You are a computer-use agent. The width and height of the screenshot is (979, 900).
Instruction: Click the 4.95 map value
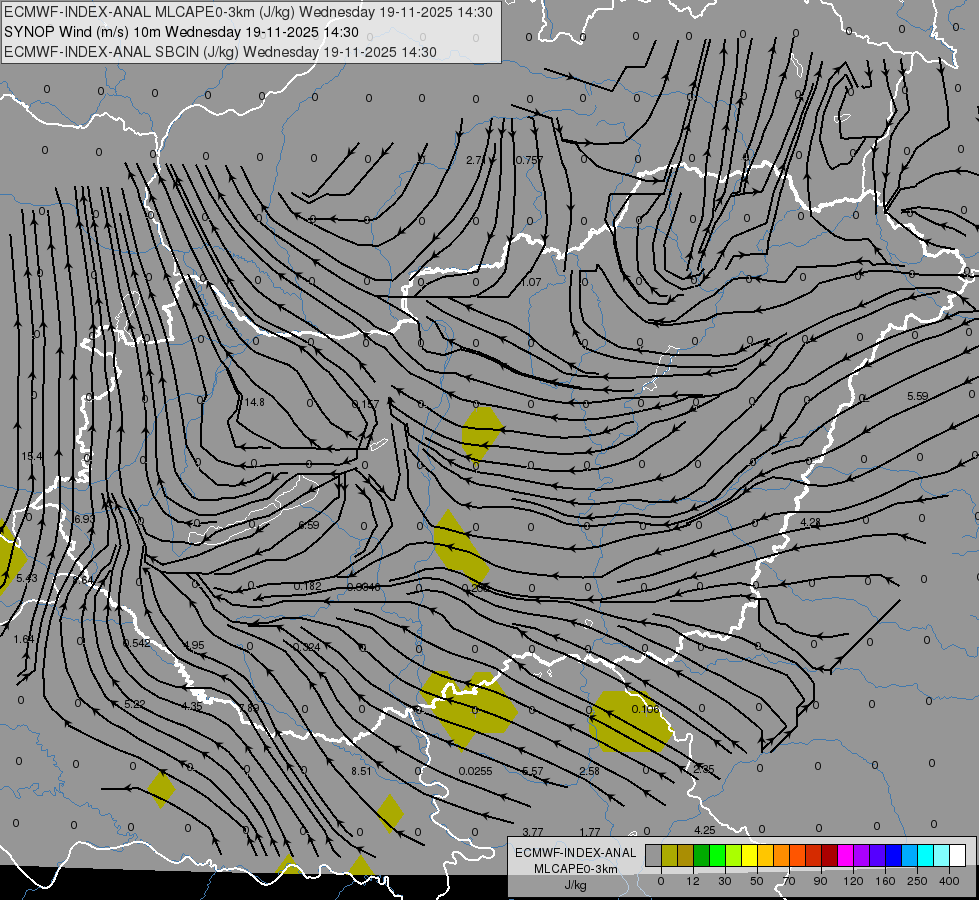194,645
